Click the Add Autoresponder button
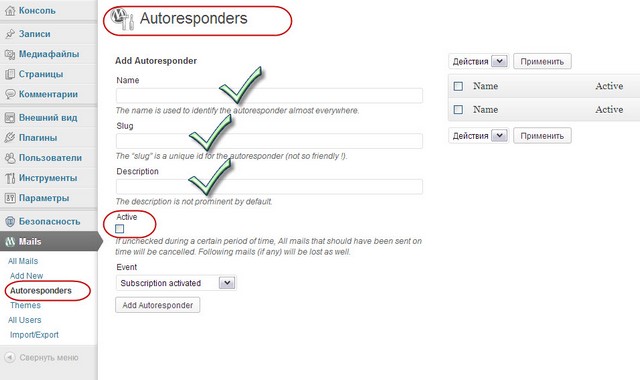The image size is (640, 380). tap(158, 305)
